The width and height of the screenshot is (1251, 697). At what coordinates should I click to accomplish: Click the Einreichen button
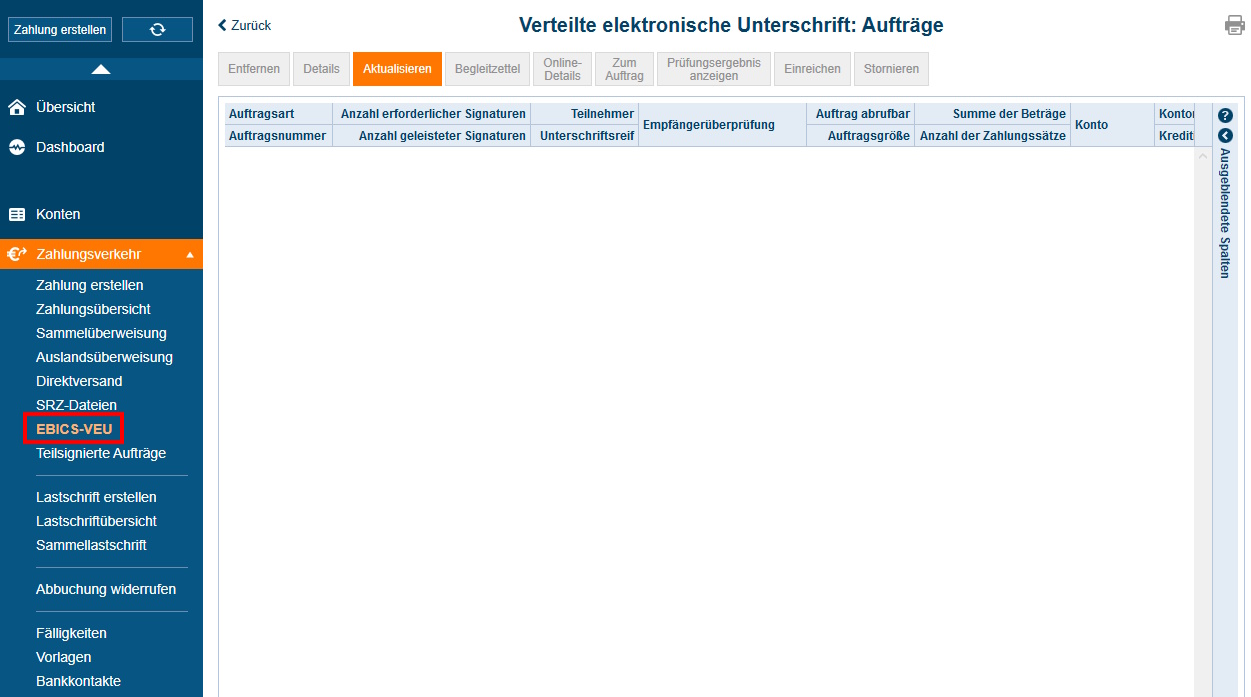point(811,68)
